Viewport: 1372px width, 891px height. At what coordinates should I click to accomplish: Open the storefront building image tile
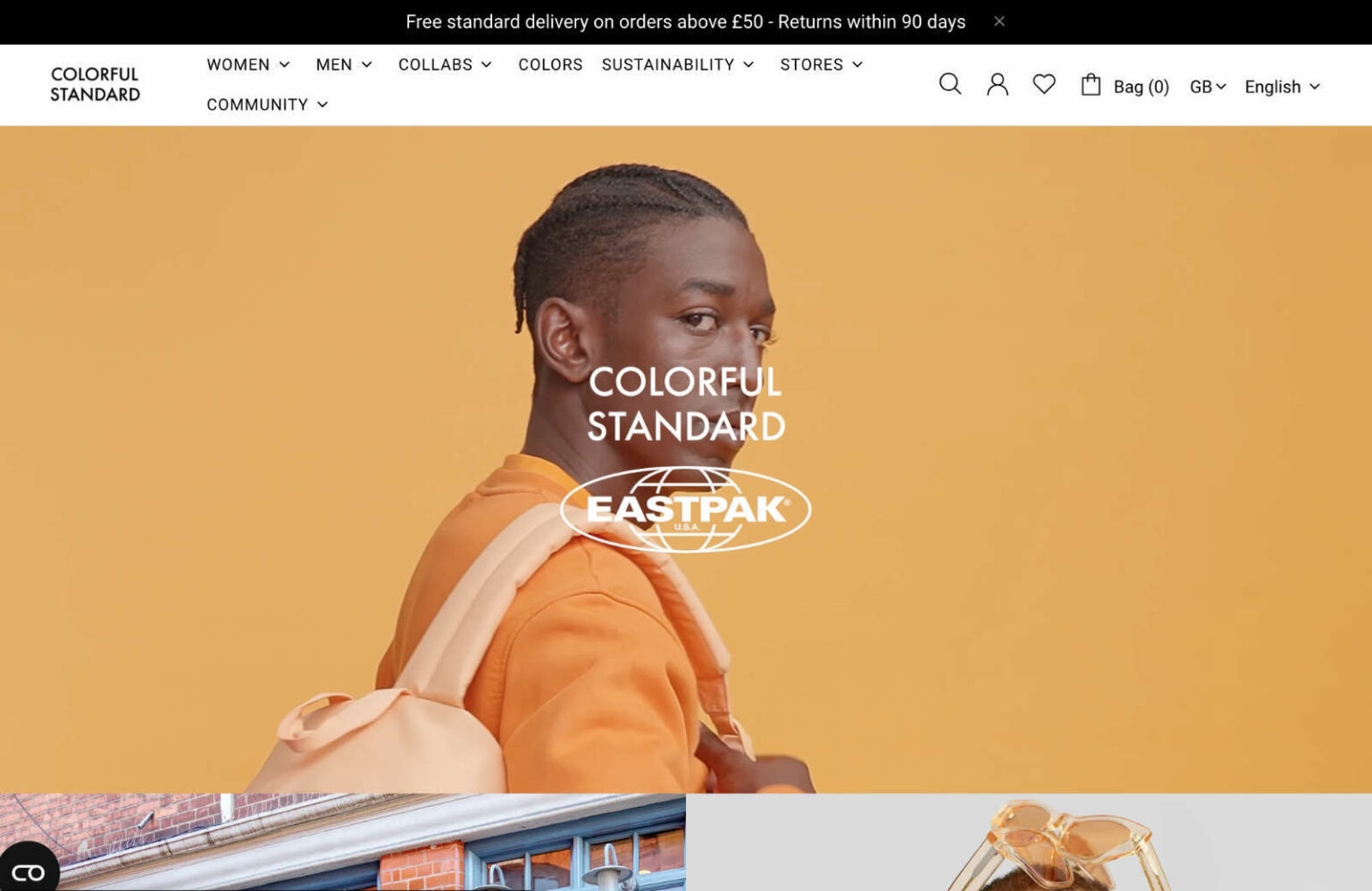343,842
